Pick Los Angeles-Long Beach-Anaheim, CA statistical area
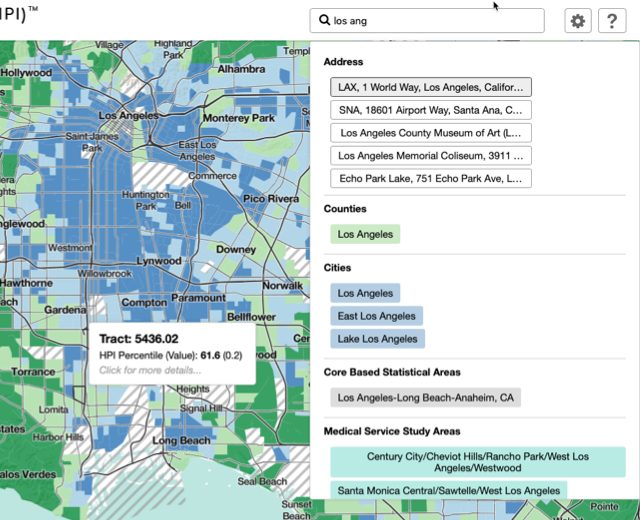Viewport: 640px width, 520px height. coord(425,398)
